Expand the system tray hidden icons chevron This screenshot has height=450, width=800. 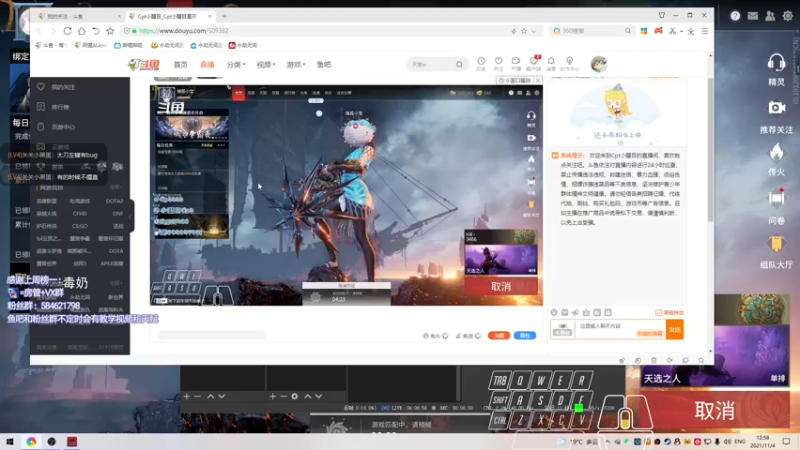(x=608, y=442)
